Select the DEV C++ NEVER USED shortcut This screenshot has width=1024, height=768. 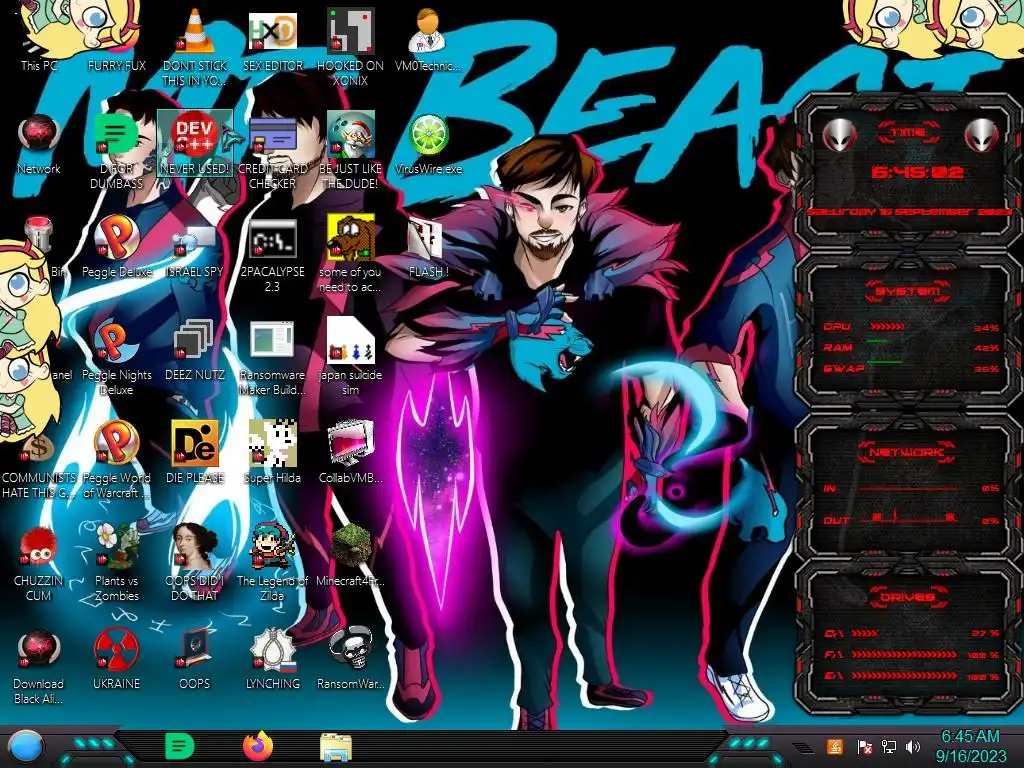click(195, 144)
